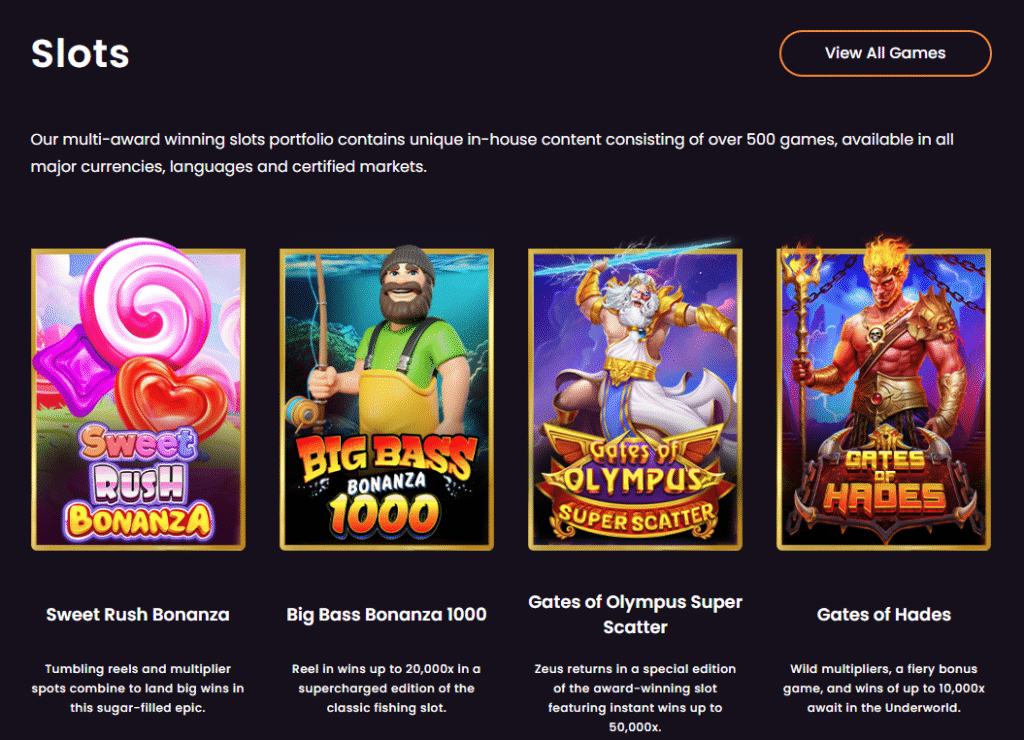Click the Sweet Rush Bonanza title link

(x=138, y=614)
